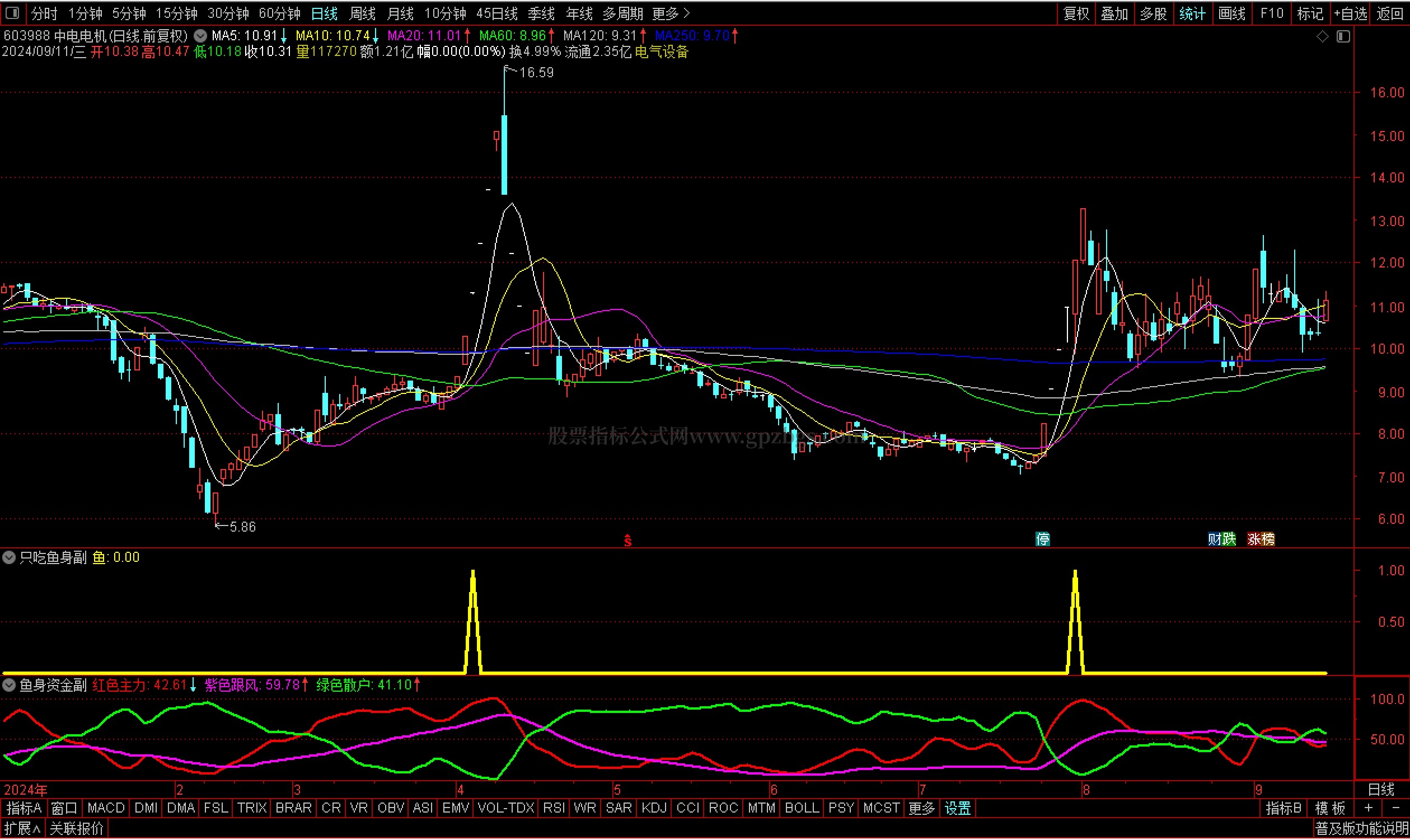1410x840 pixels.
Task: Open 普及版功能说明 link
Action: pyautogui.click(x=1361, y=830)
